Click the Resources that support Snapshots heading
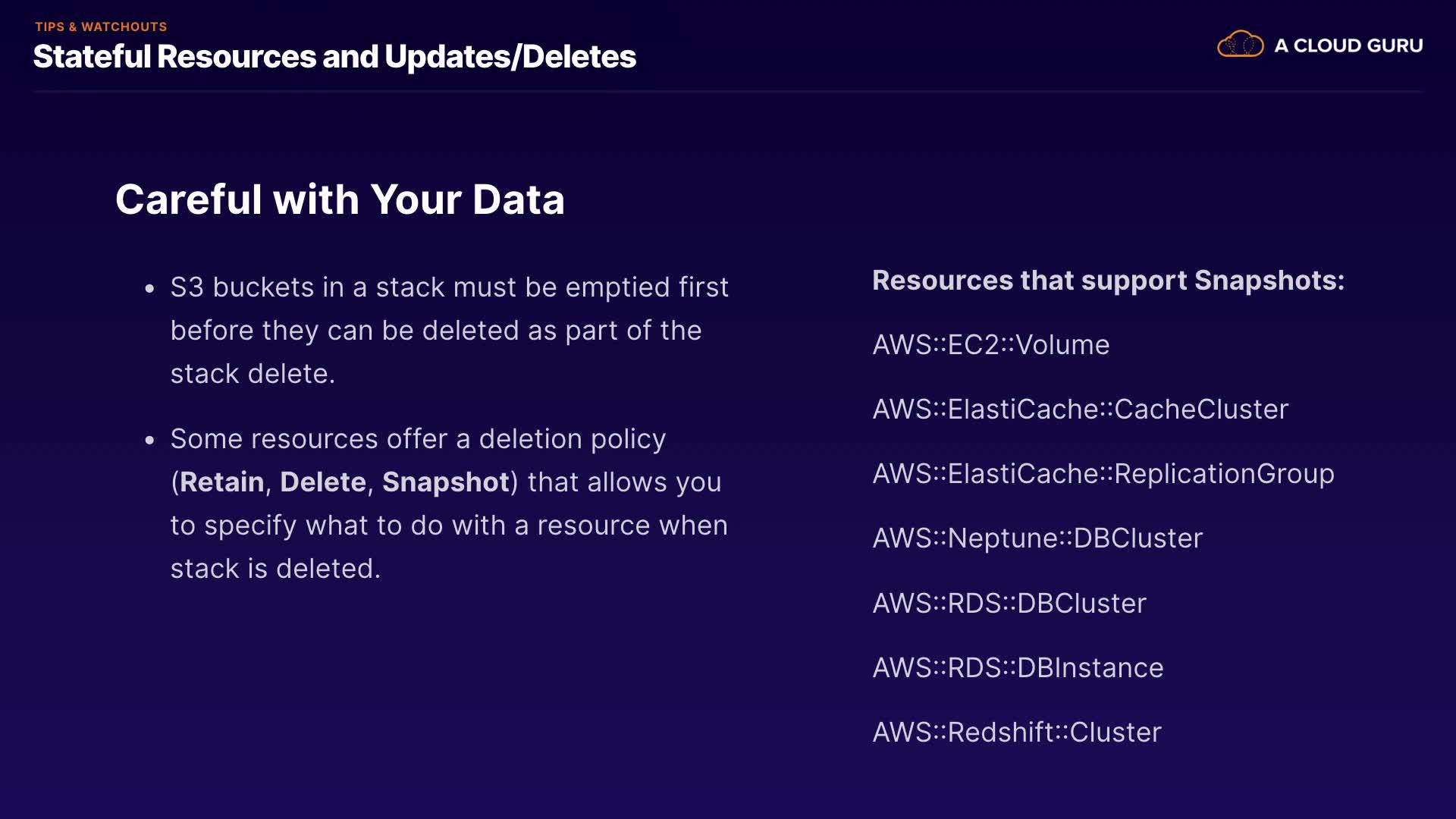 [1108, 281]
